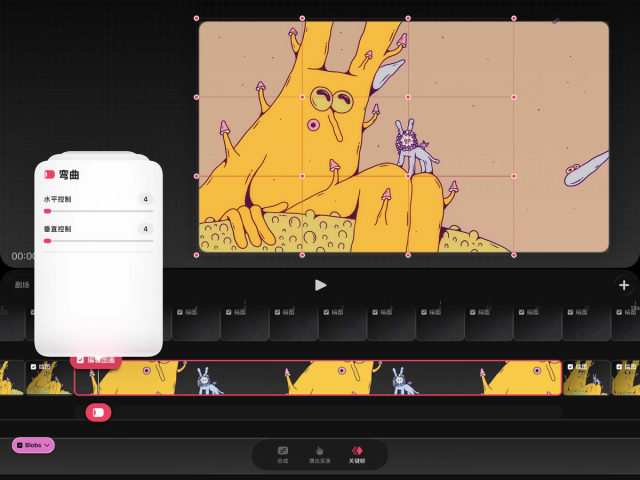Switch to the 合成 tab
The width and height of the screenshot is (640, 480).
pos(282,455)
